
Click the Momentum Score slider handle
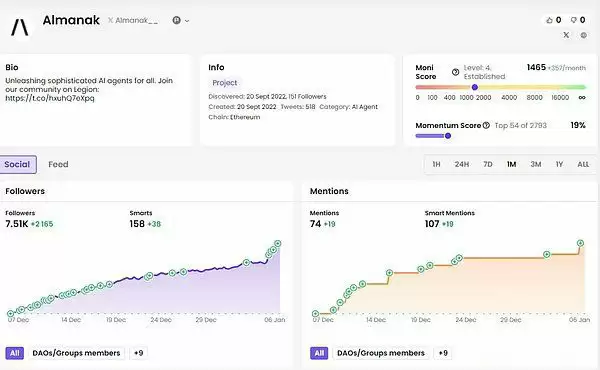point(448,135)
